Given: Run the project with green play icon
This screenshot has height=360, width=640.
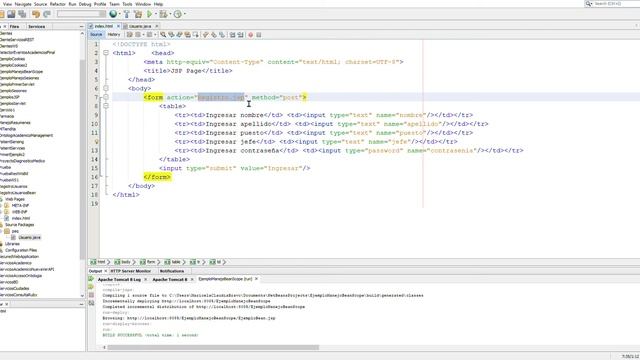Looking at the screenshot, I should [x=150, y=14].
